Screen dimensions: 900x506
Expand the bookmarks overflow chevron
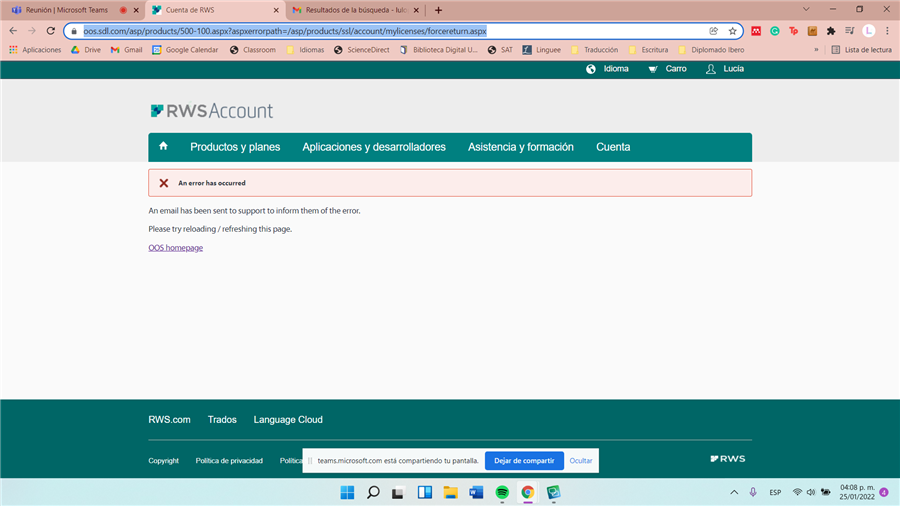[x=816, y=50]
